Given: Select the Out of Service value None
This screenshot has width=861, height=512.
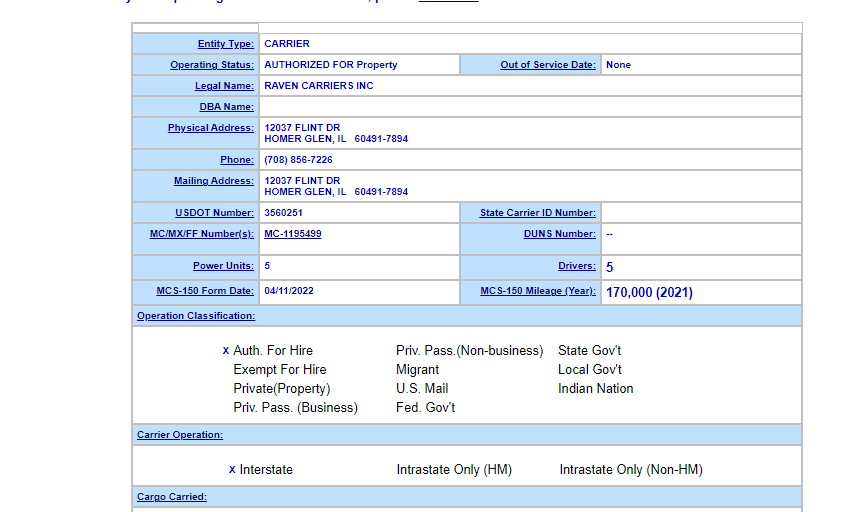Looking at the screenshot, I should pos(618,65).
